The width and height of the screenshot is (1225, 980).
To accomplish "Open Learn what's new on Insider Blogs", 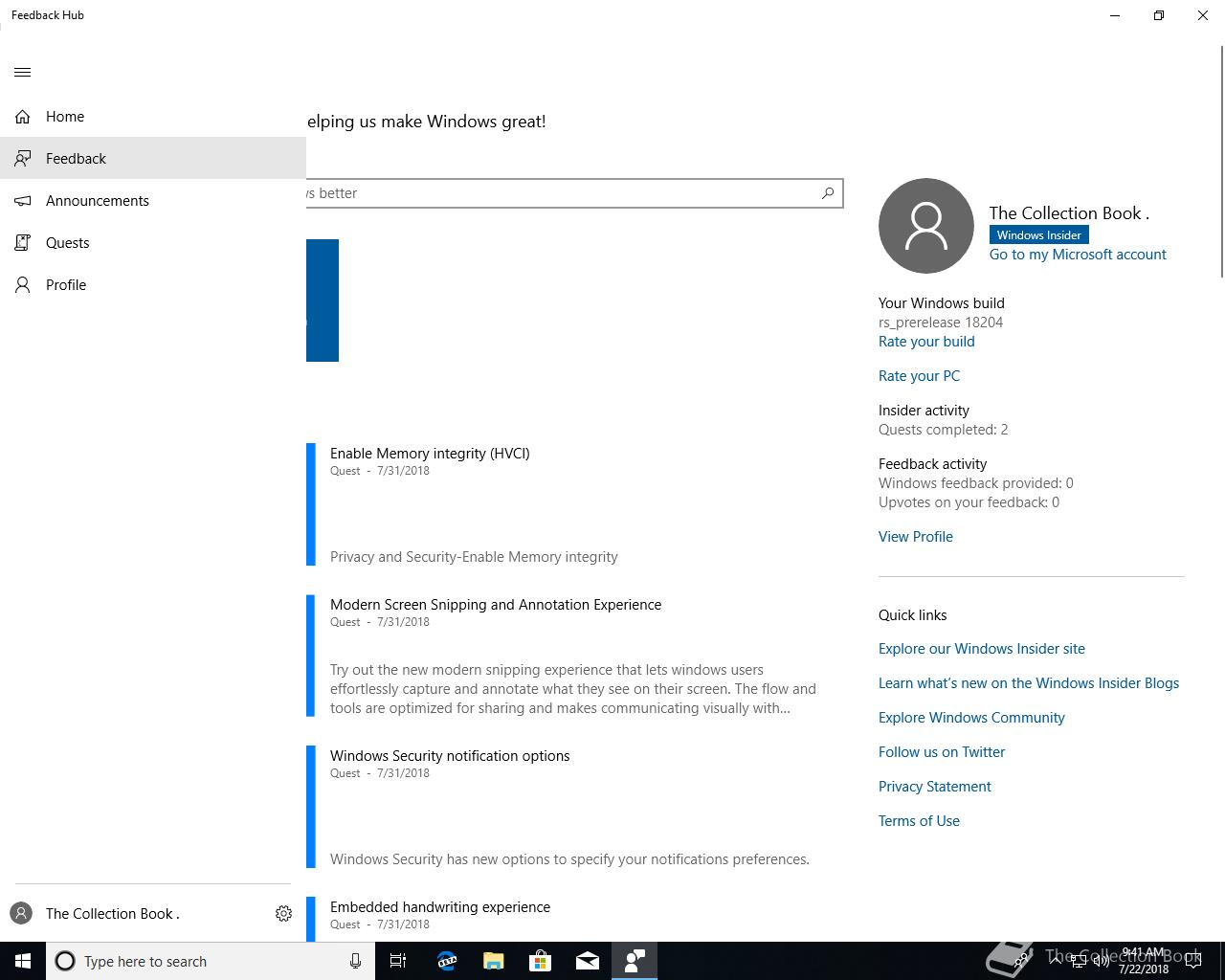I will pyautogui.click(x=1029, y=682).
